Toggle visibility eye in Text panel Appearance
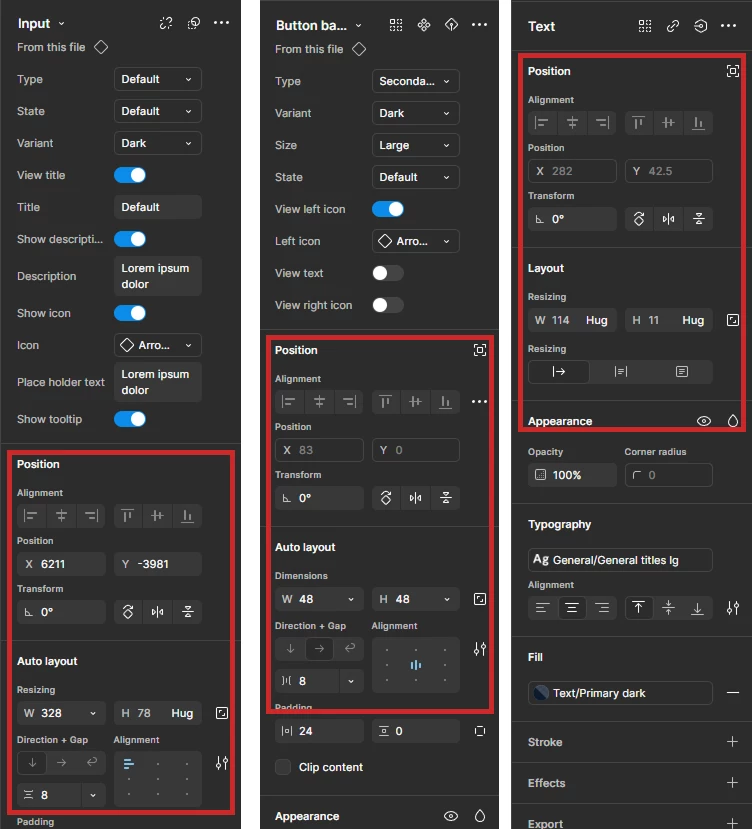 703,421
